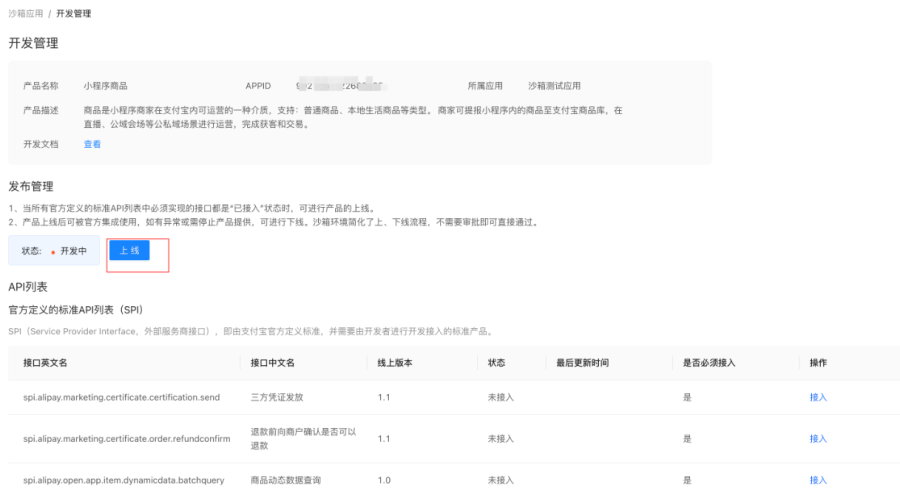This screenshot has width=900, height=493.
Task: Click the blurred APPID value
Action: [x=342, y=86]
